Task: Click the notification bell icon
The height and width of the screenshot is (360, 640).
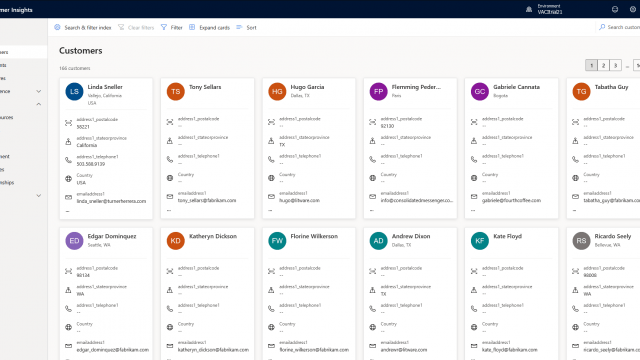Action: pyautogui.click(x=529, y=9)
